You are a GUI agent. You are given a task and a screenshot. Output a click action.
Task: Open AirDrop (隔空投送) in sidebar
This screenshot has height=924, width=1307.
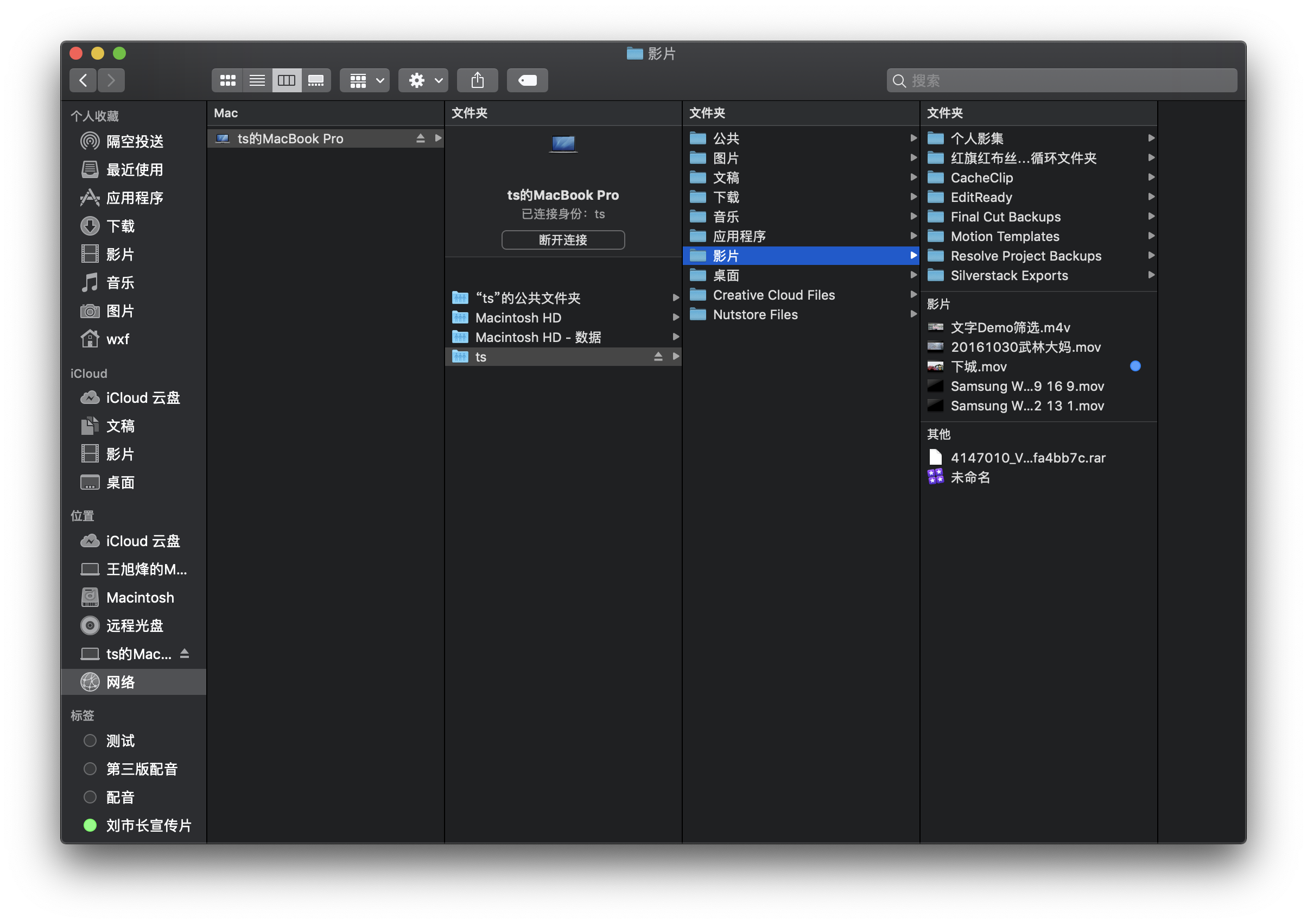coord(135,141)
